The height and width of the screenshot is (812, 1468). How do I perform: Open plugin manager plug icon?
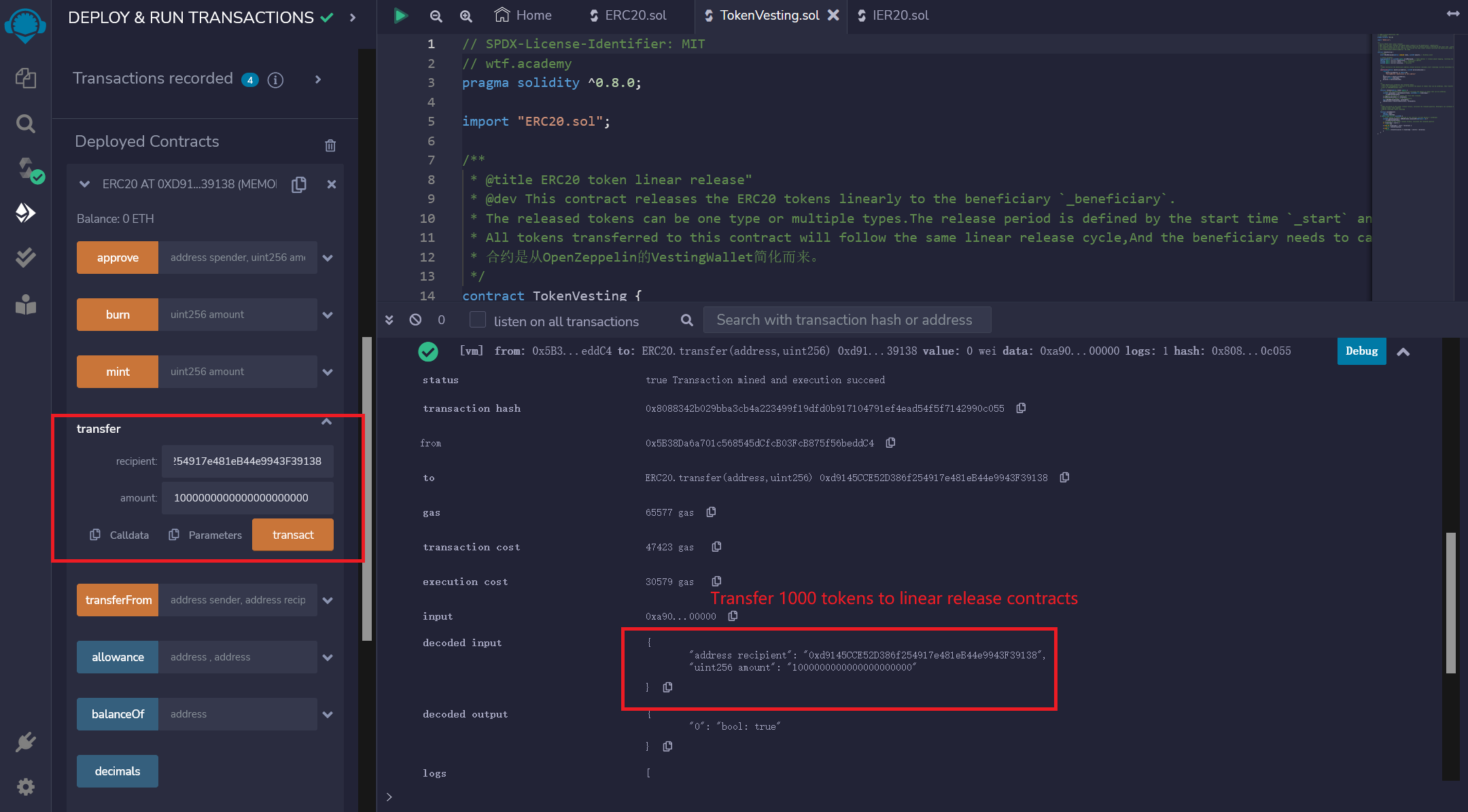coord(25,741)
